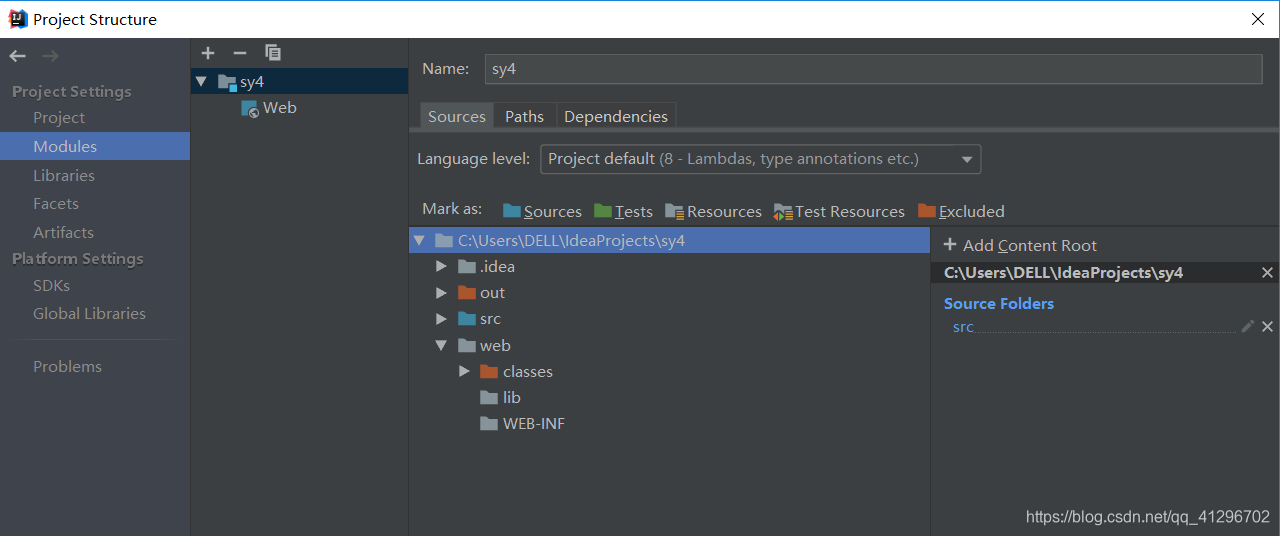Image resolution: width=1280 pixels, height=536 pixels.
Task: Click the module Name input field
Action: pyautogui.click(x=874, y=69)
